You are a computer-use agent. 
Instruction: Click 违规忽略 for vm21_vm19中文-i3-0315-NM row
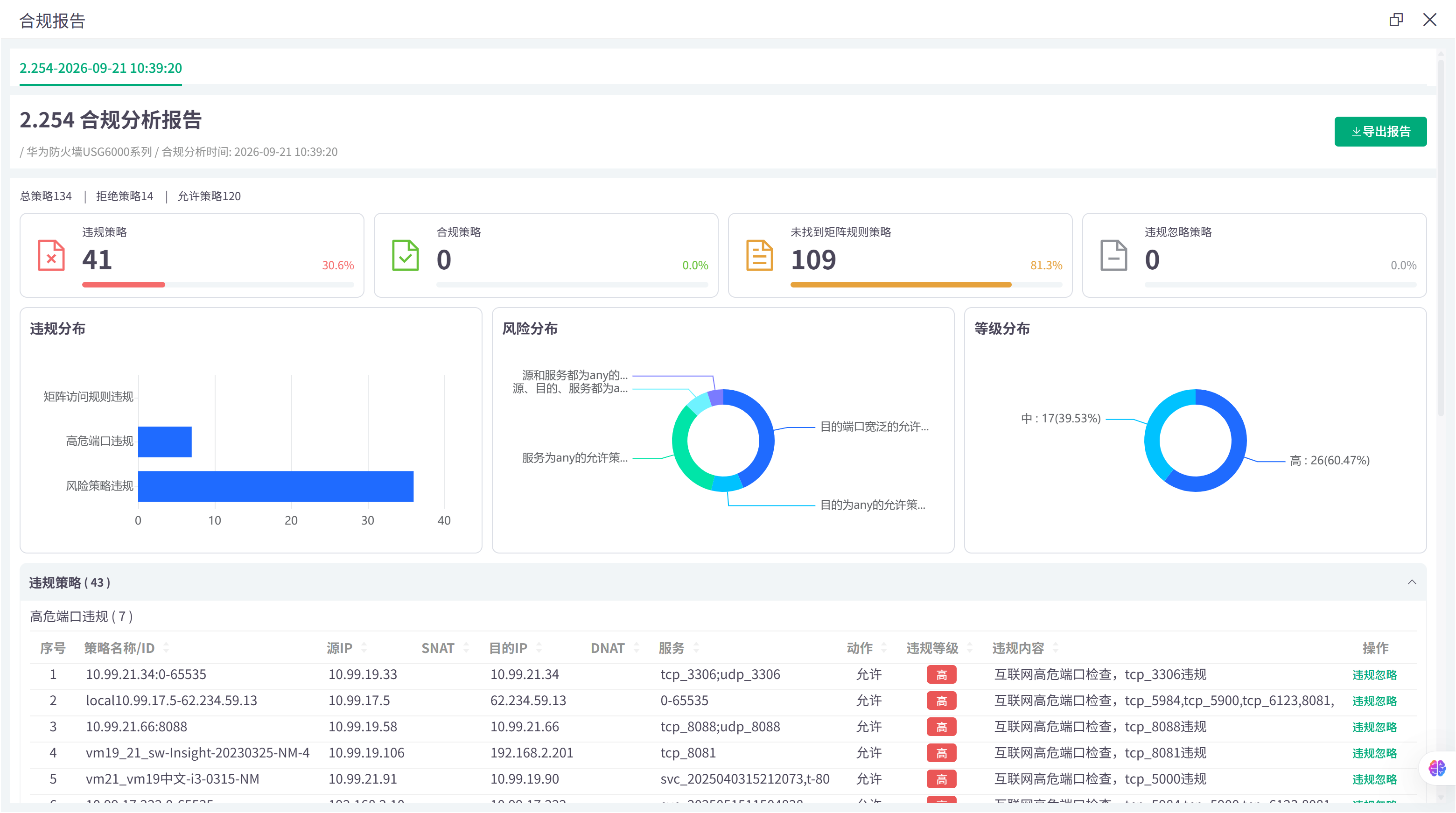click(x=1374, y=779)
